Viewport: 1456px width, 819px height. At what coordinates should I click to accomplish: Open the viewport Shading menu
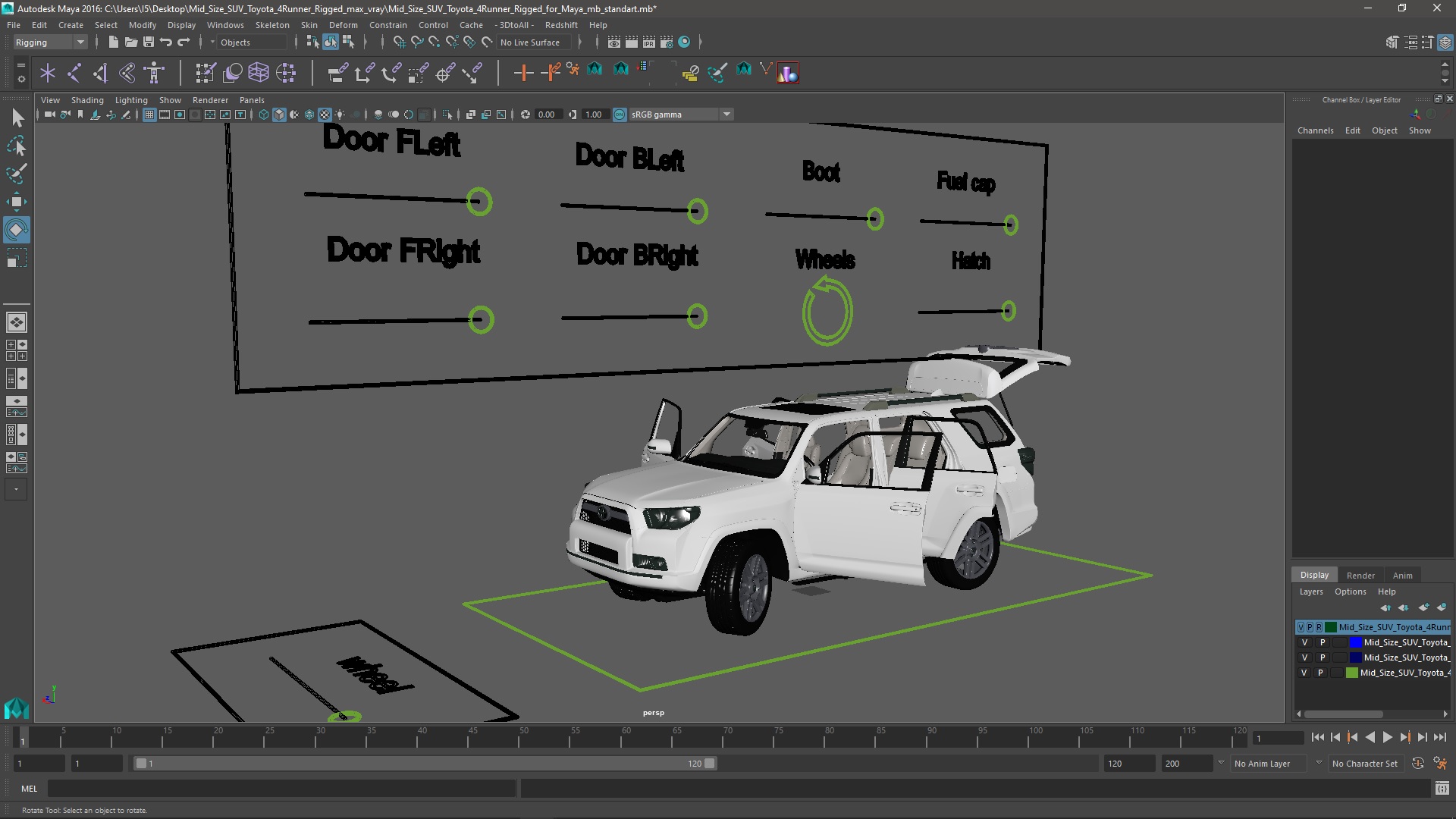(87, 100)
